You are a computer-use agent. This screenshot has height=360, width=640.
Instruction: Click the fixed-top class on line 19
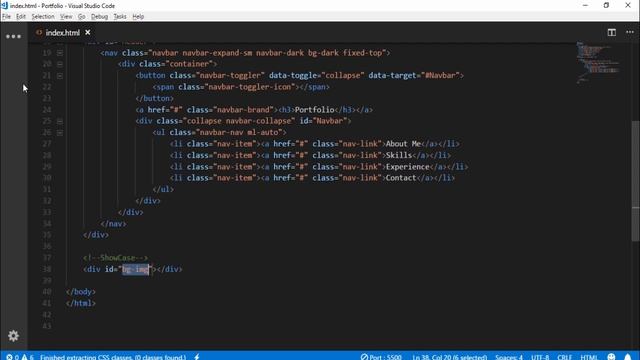[x=362, y=53]
